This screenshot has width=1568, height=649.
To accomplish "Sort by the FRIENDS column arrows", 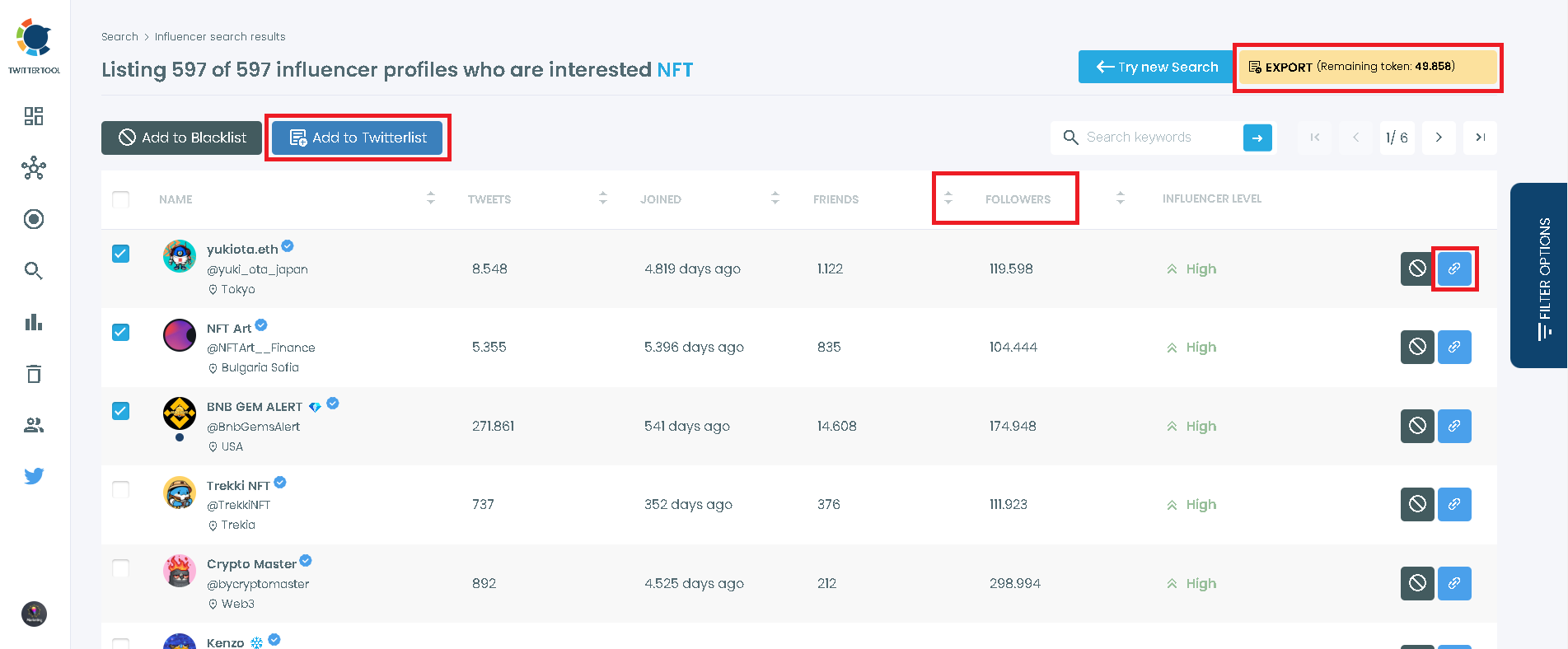I will pos(948,198).
